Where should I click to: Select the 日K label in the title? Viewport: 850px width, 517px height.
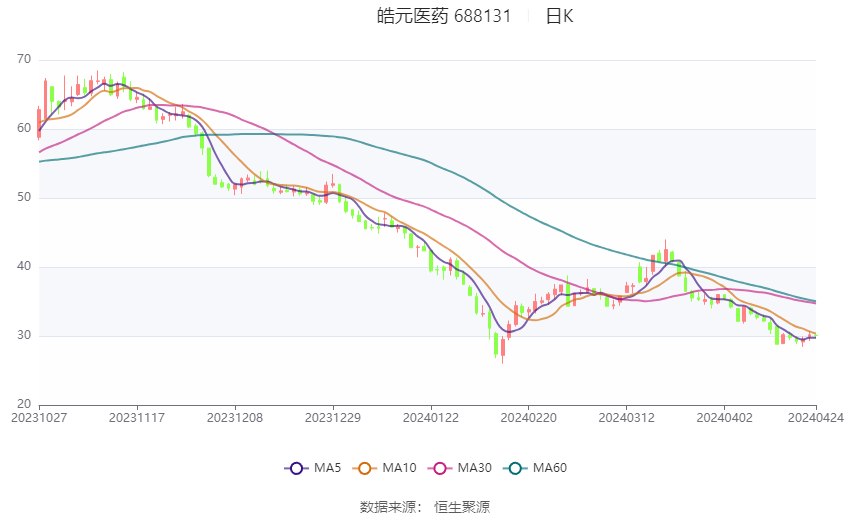tap(559, 16)
